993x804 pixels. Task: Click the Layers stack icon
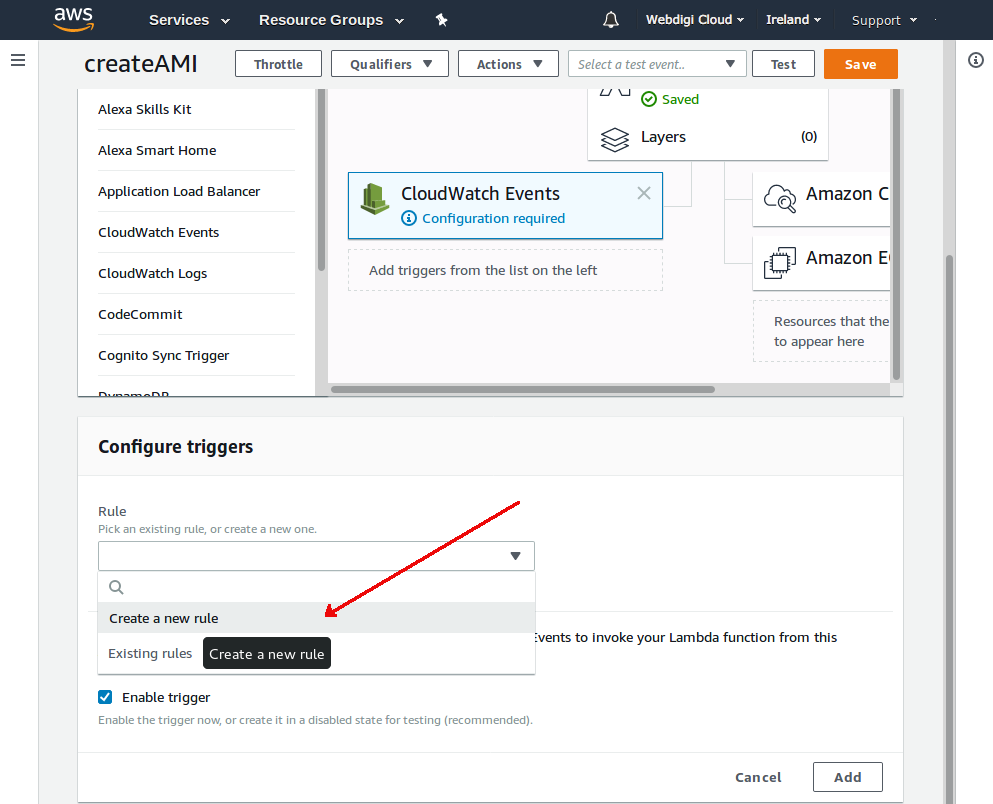coord(614,139)
